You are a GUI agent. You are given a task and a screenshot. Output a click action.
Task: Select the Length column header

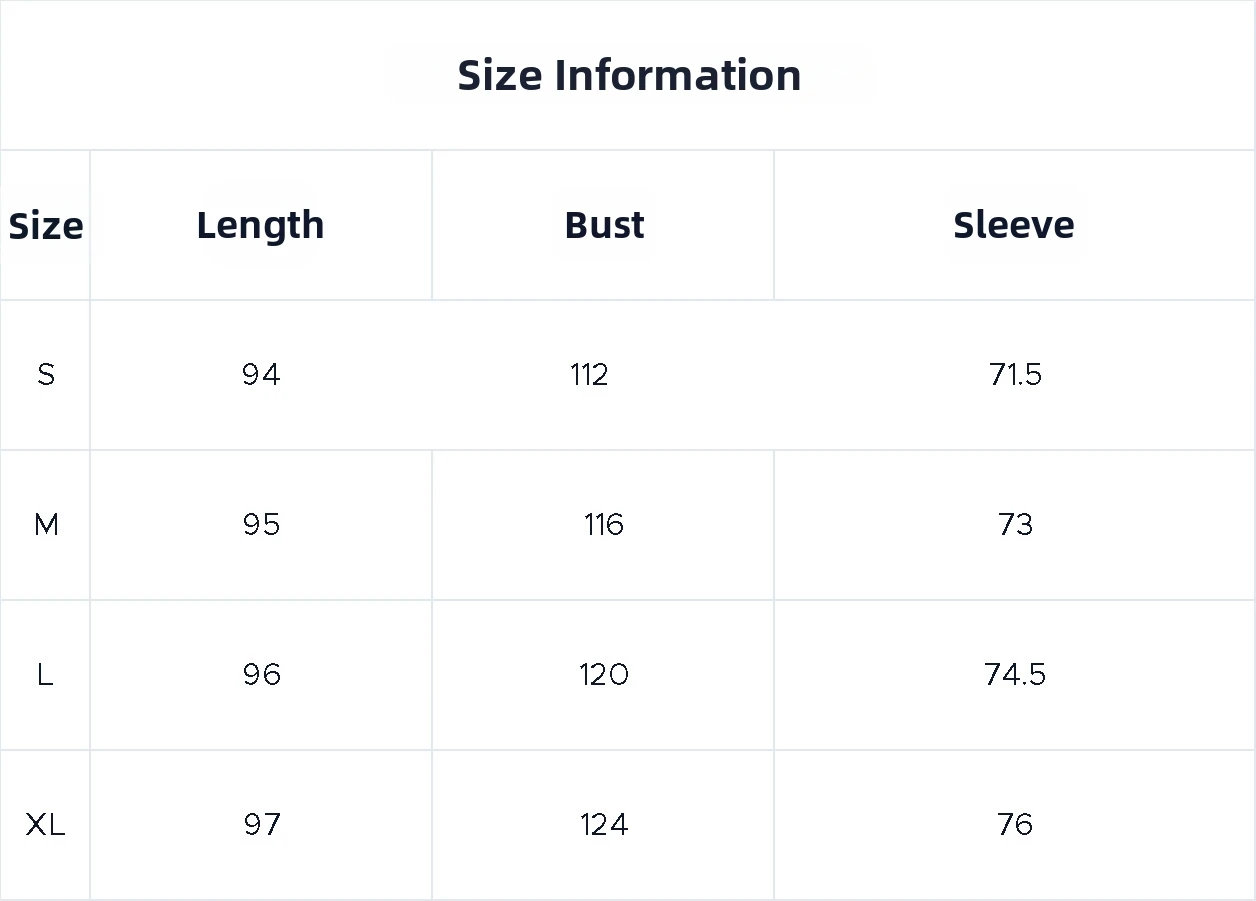point(260,225)
